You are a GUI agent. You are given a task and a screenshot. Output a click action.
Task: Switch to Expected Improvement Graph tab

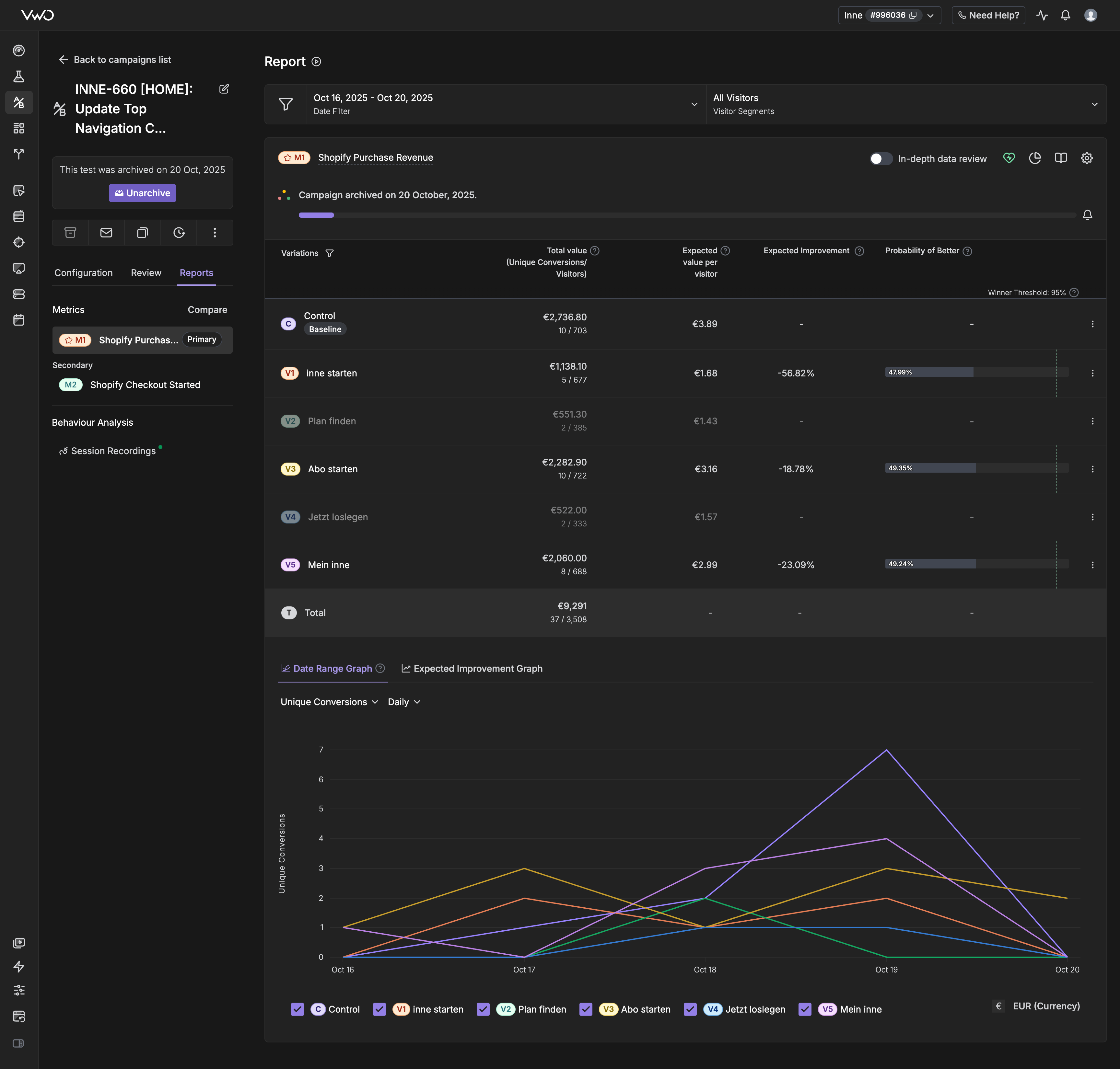(472, 668)
